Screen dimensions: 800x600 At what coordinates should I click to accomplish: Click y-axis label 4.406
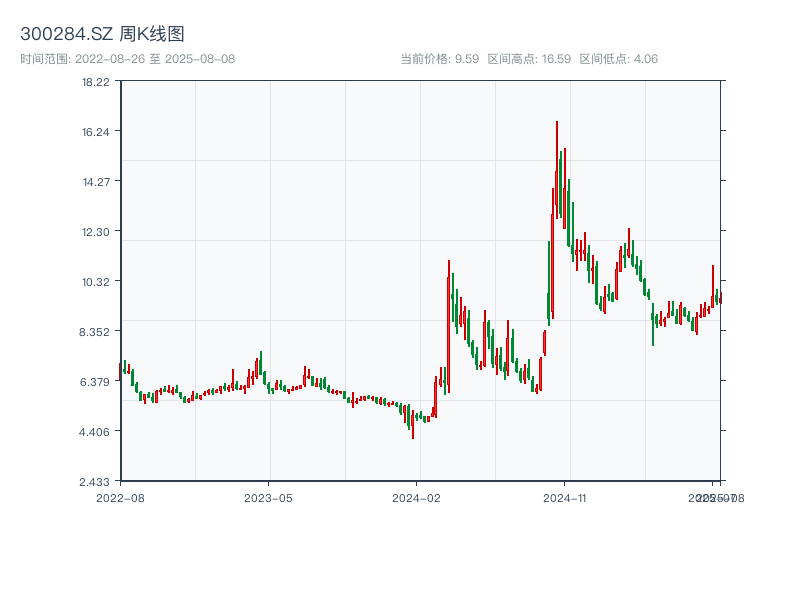pyautogui.click(x=94, y=432)
